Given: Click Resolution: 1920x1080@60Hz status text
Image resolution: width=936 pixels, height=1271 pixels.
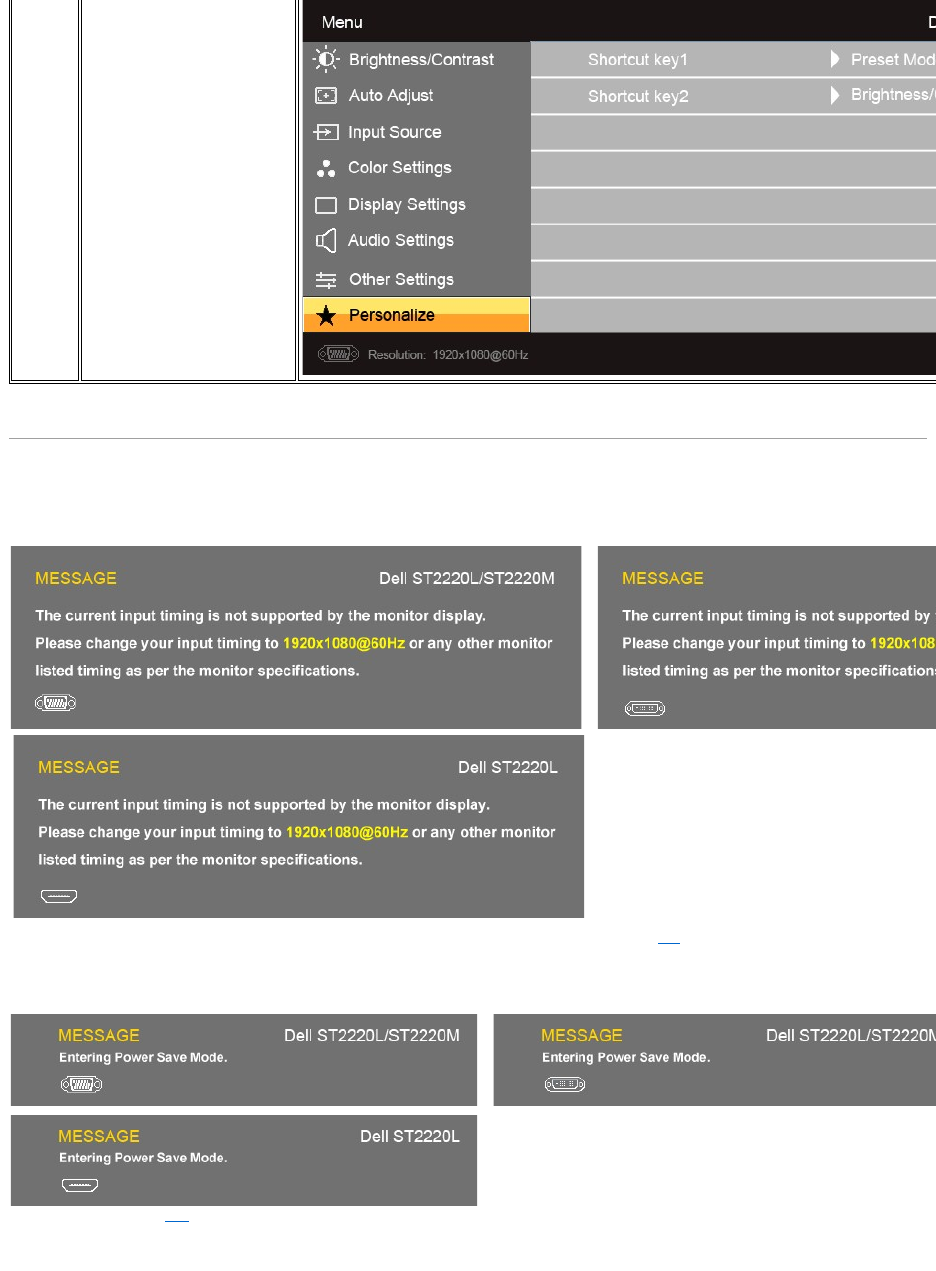Looking at the screenshot, I should pyautogui.click(x=448, y=355).
